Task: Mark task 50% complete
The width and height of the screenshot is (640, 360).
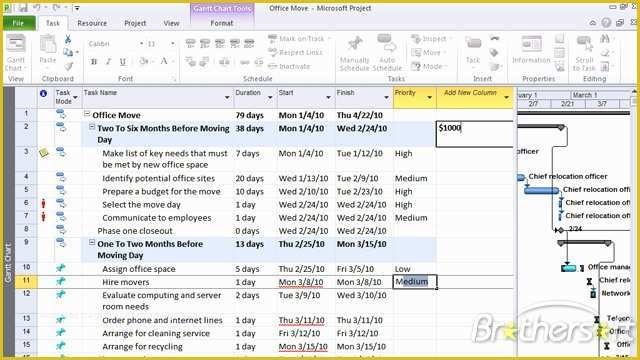Action: point(220,43)
